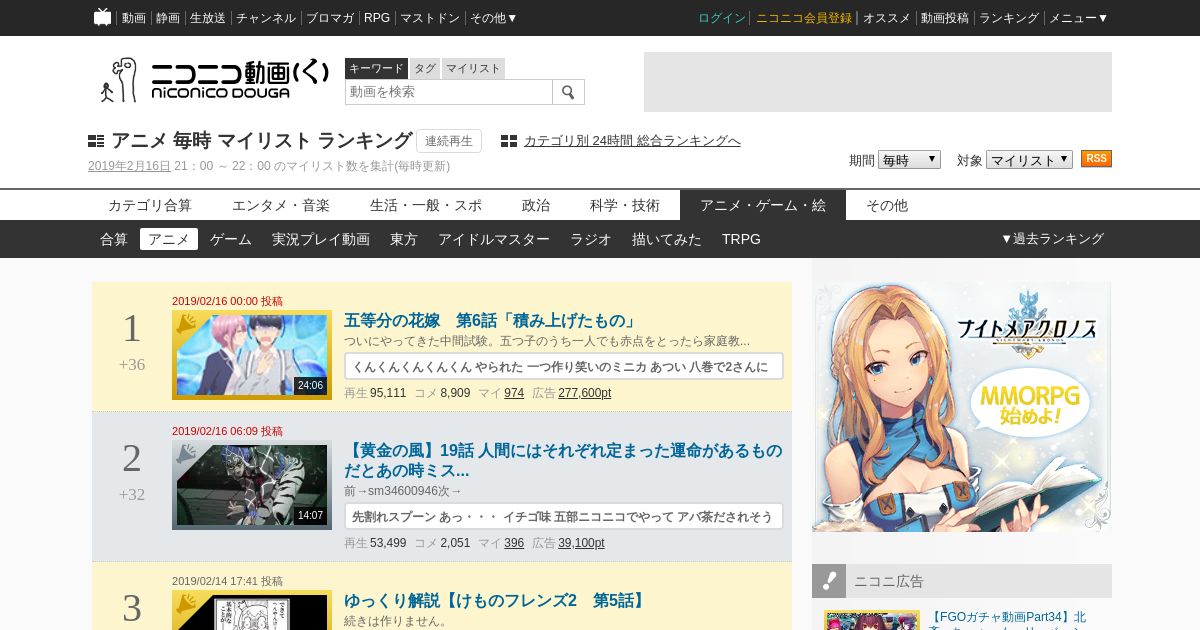This screenshot has height=630, width=1200.
Task: Click 広告 39,100pt link
Action: [x=581, y=543]
